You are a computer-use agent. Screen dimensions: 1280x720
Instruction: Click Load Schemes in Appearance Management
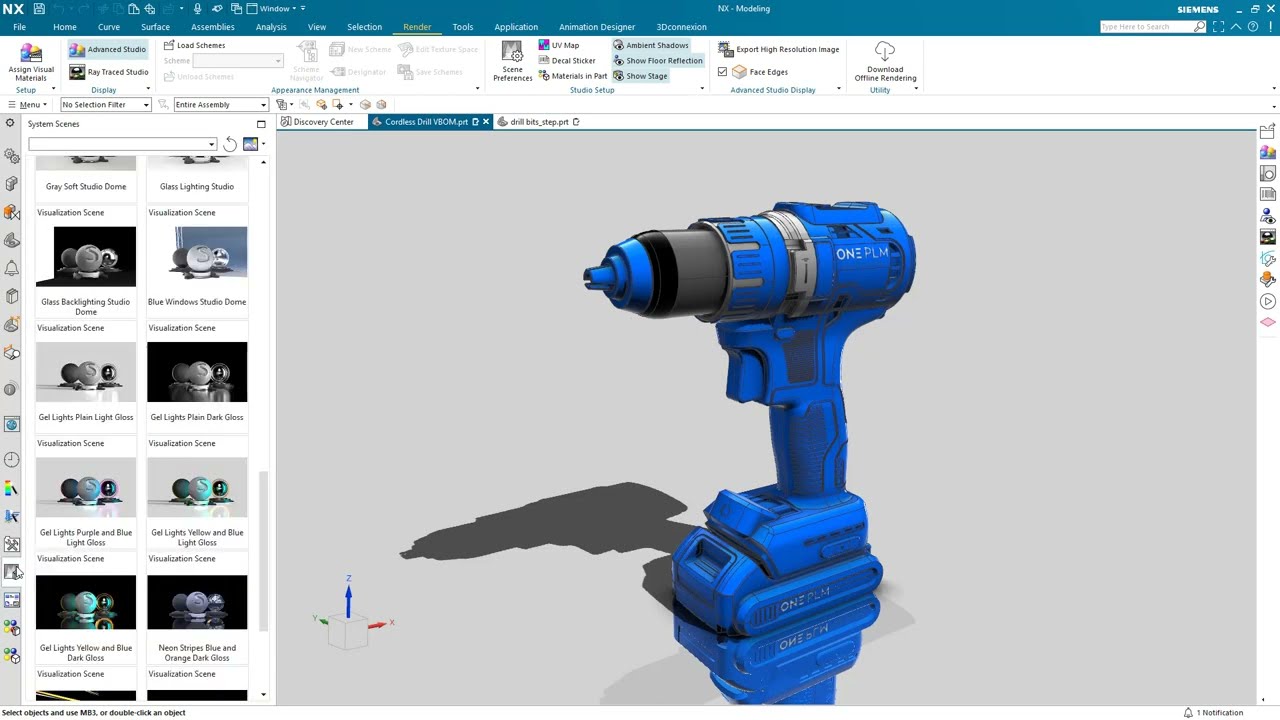194,45
